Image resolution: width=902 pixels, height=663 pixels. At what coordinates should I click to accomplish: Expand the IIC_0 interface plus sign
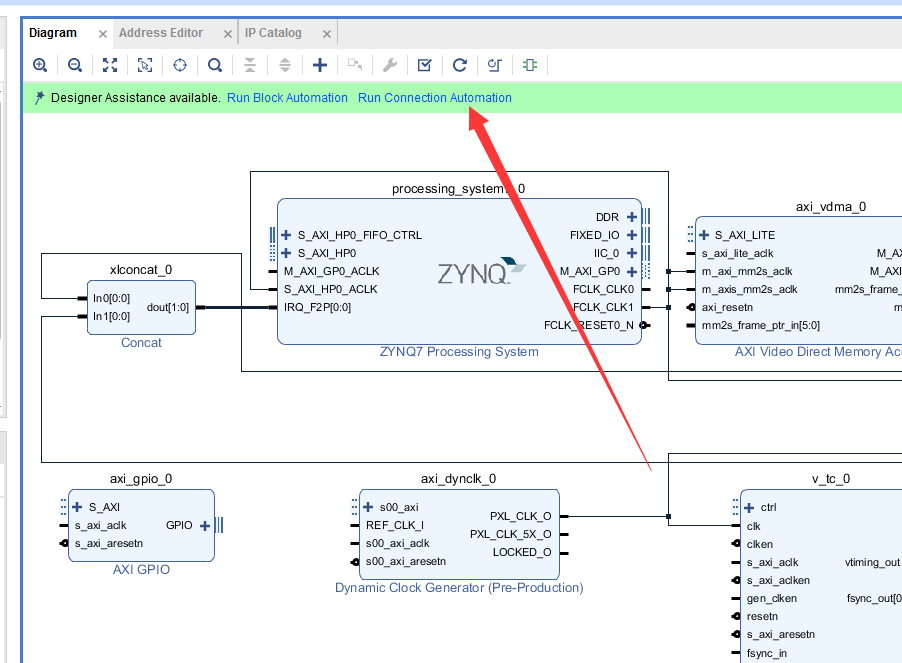632,253
